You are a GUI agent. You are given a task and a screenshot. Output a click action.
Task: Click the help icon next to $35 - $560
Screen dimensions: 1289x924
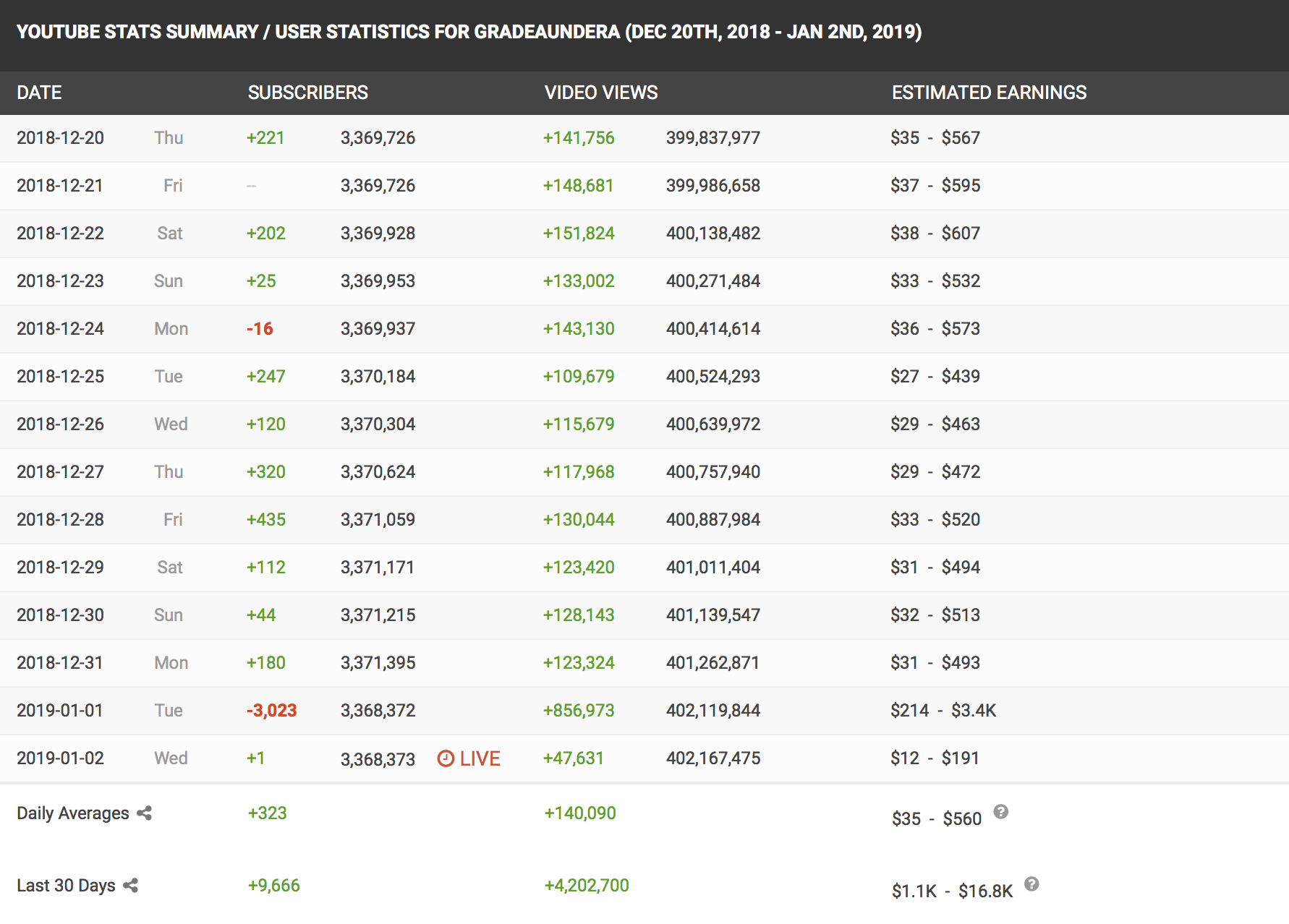click(x=1001, y=812)
